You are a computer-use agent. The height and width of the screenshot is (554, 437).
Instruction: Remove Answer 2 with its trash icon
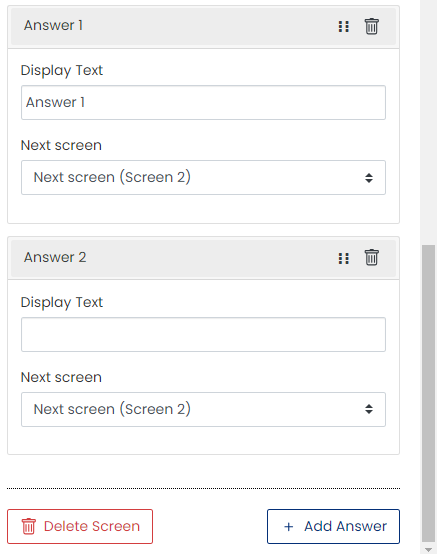point(371,257)
